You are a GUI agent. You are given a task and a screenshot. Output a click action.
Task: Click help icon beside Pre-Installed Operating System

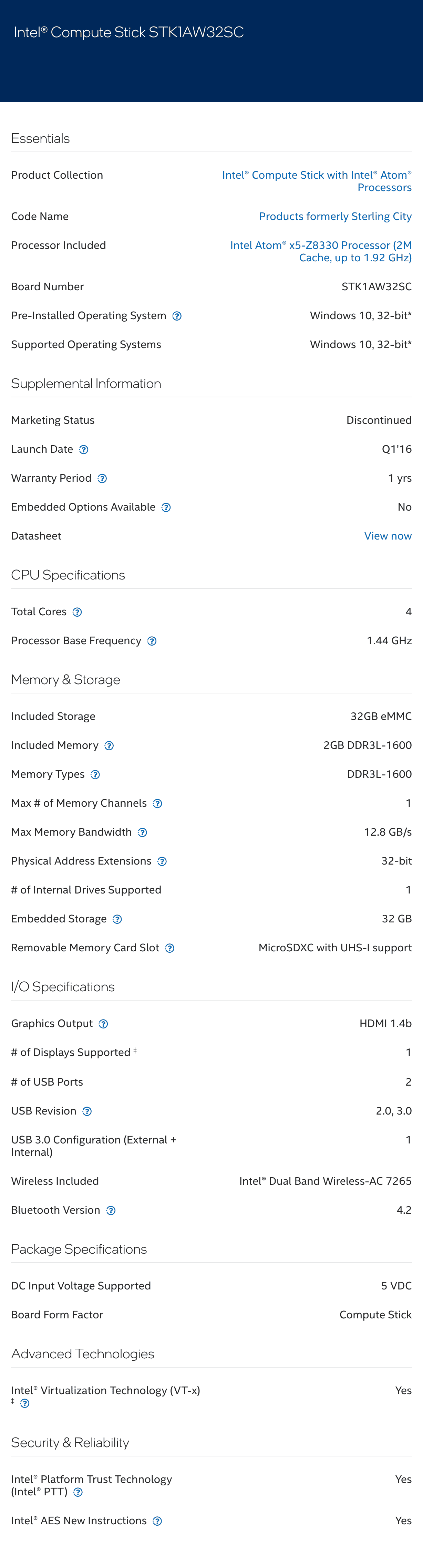pos(177,316)
